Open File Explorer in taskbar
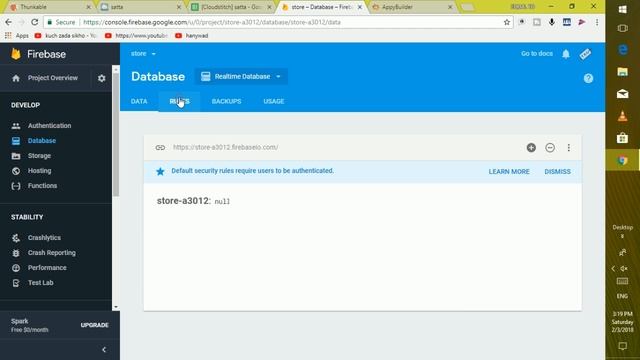The width and height of the screenshot is (640, 360). 622,72
